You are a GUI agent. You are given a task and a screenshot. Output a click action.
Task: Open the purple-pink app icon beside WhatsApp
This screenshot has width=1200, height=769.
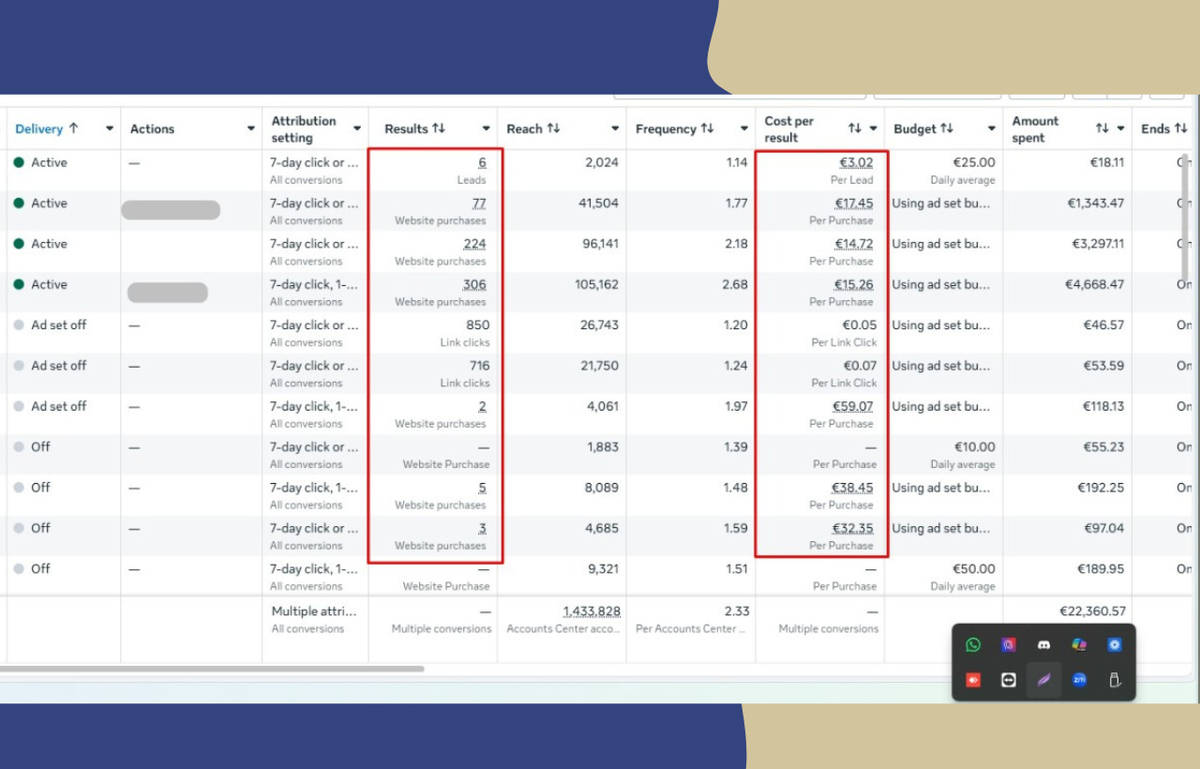[1008, 645]
